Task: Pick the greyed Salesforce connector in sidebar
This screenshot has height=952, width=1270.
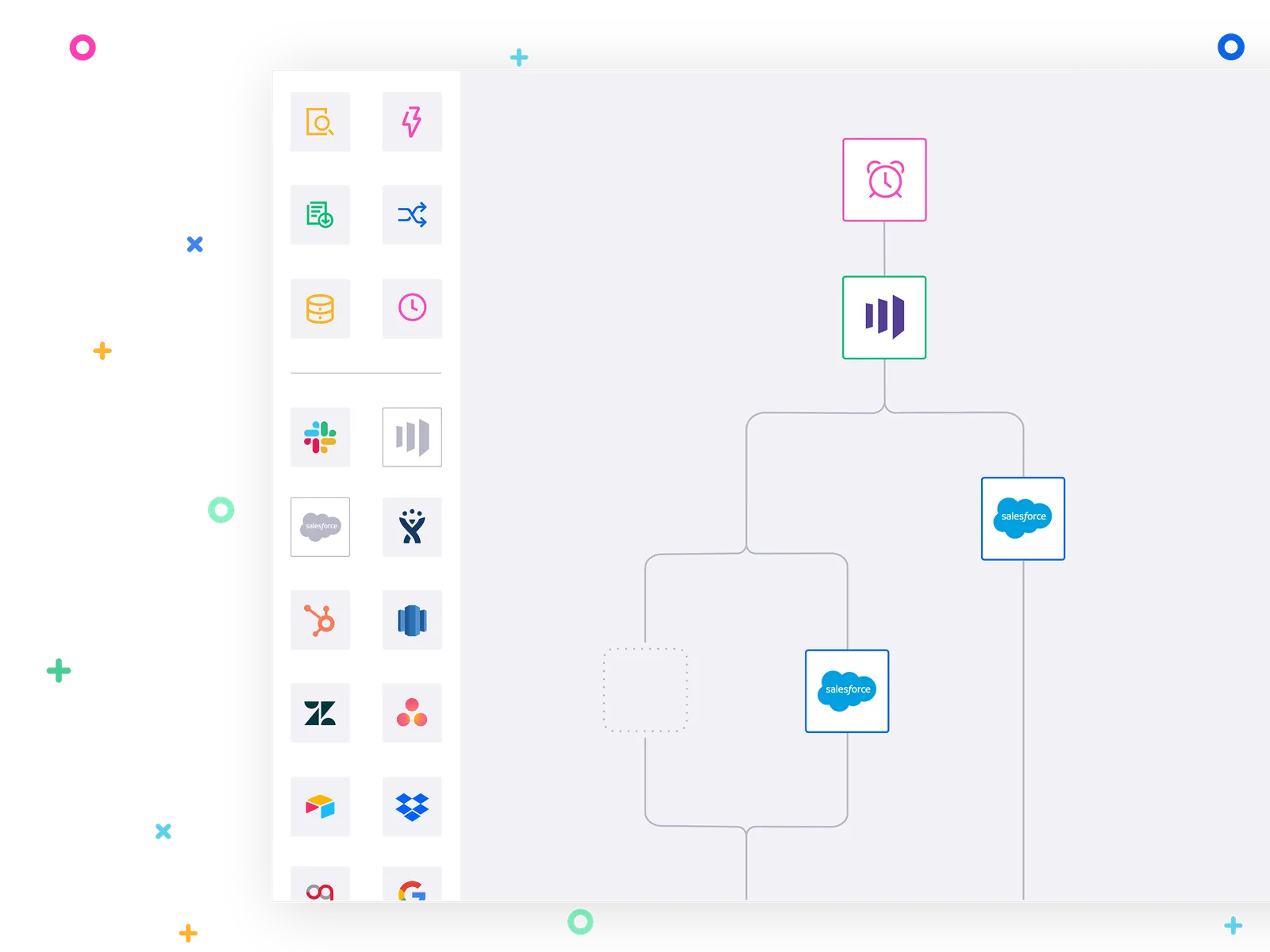Action: [320, 527]
